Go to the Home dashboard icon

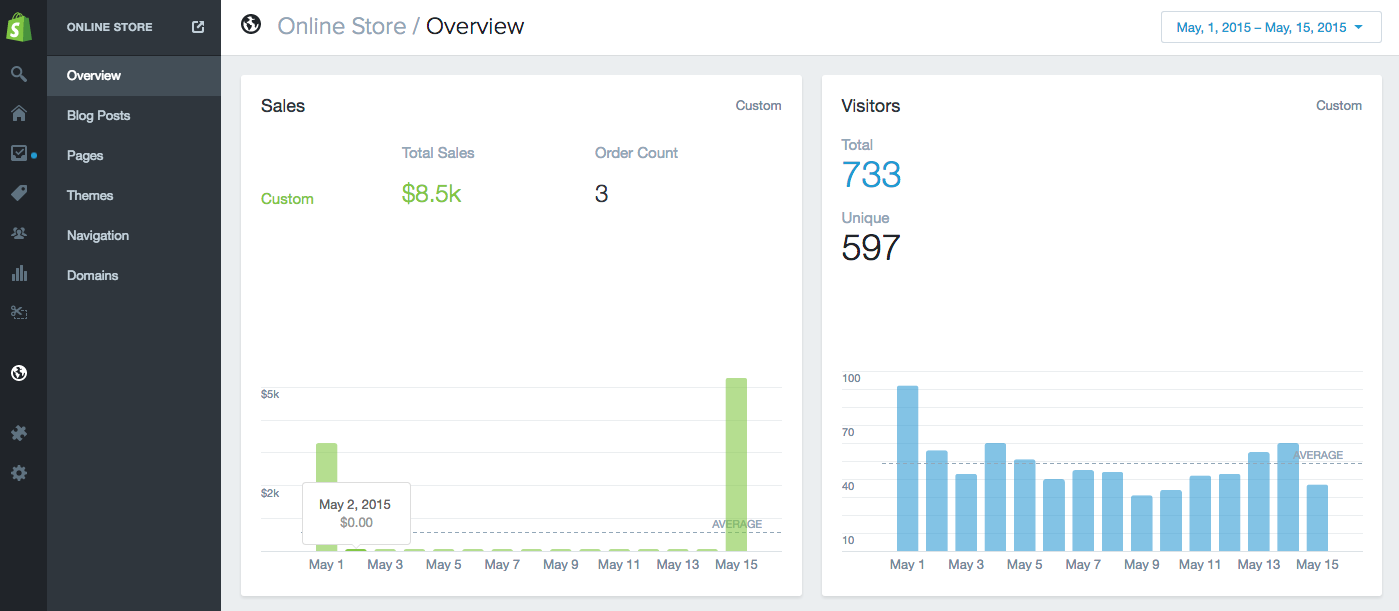(x=20, y=114)
